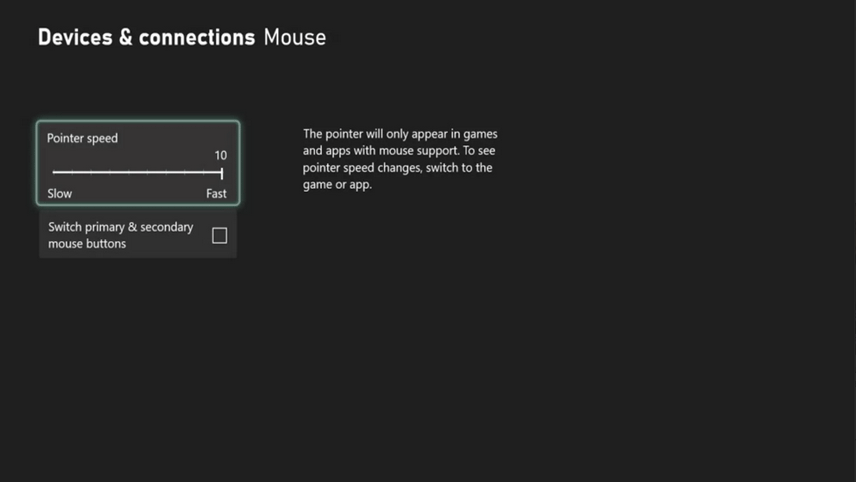Click the Mouse page title
The image size is (856, 482).
coord(295,38)
